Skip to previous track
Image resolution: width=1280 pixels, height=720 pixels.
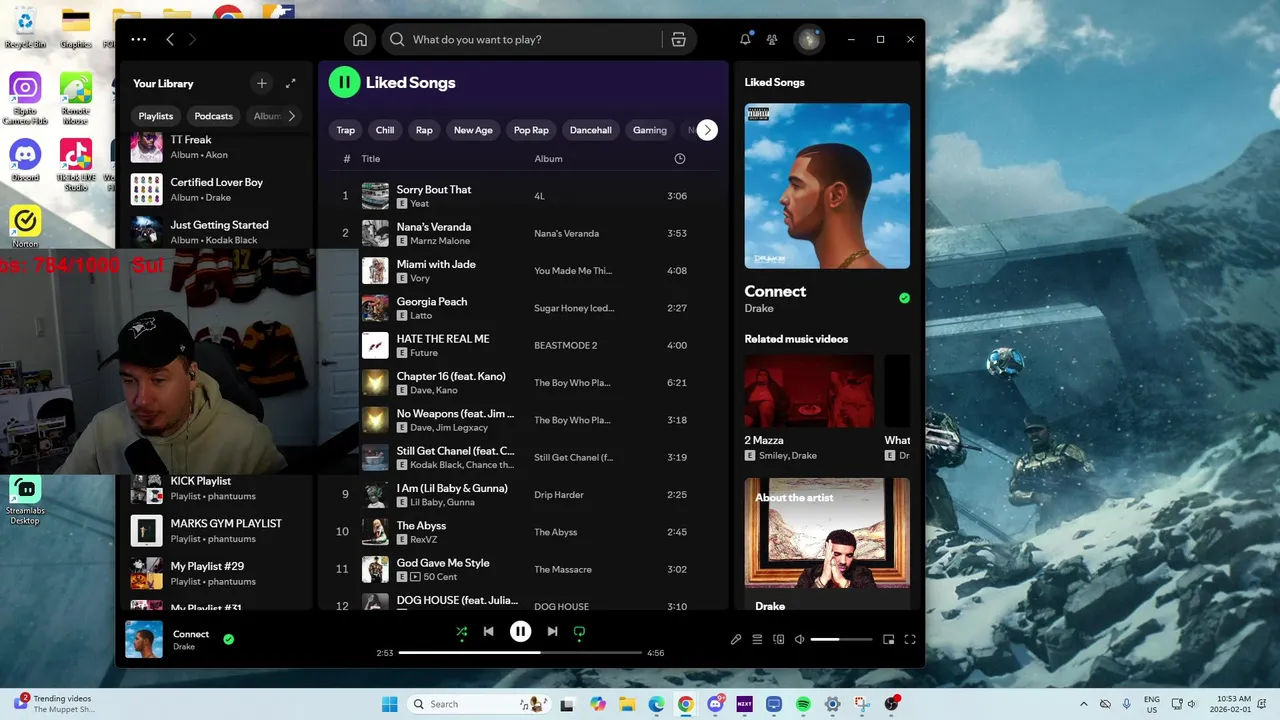(488, 631)
